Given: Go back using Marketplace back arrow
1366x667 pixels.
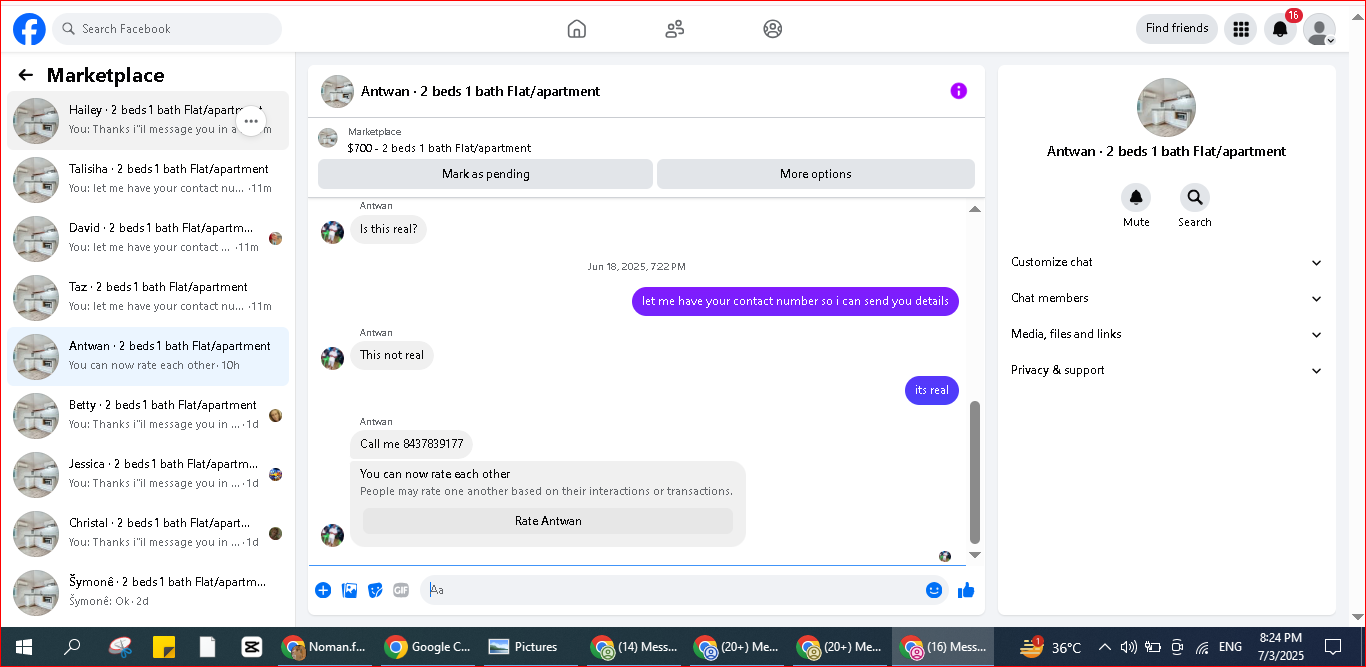Looking at the screenshot, I should pyautogui.click(x=26, y=75).
